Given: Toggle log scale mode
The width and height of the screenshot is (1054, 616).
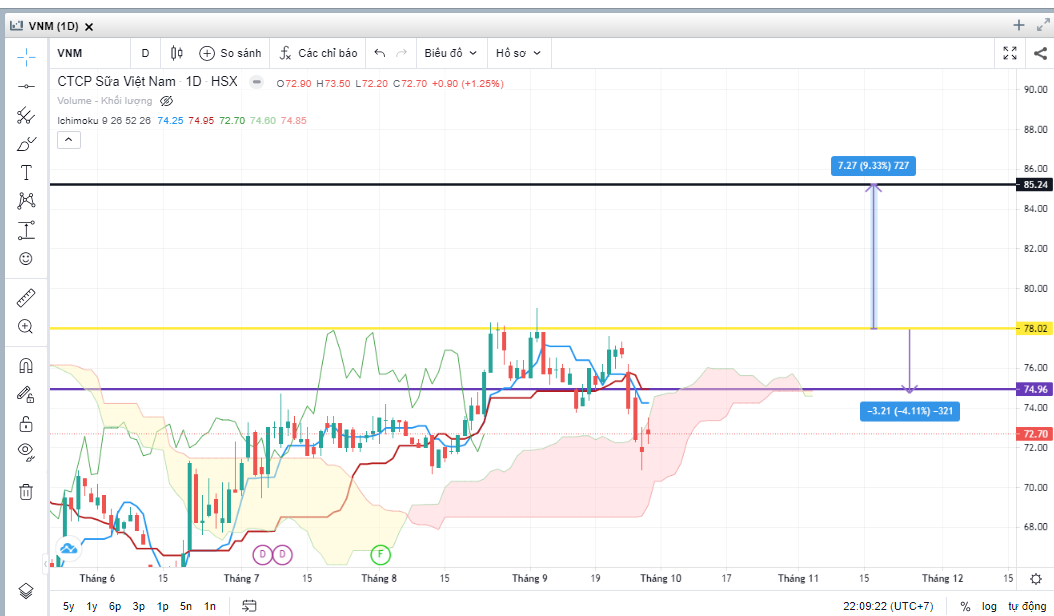Looking at the screenshot, I should click(989, 606).
